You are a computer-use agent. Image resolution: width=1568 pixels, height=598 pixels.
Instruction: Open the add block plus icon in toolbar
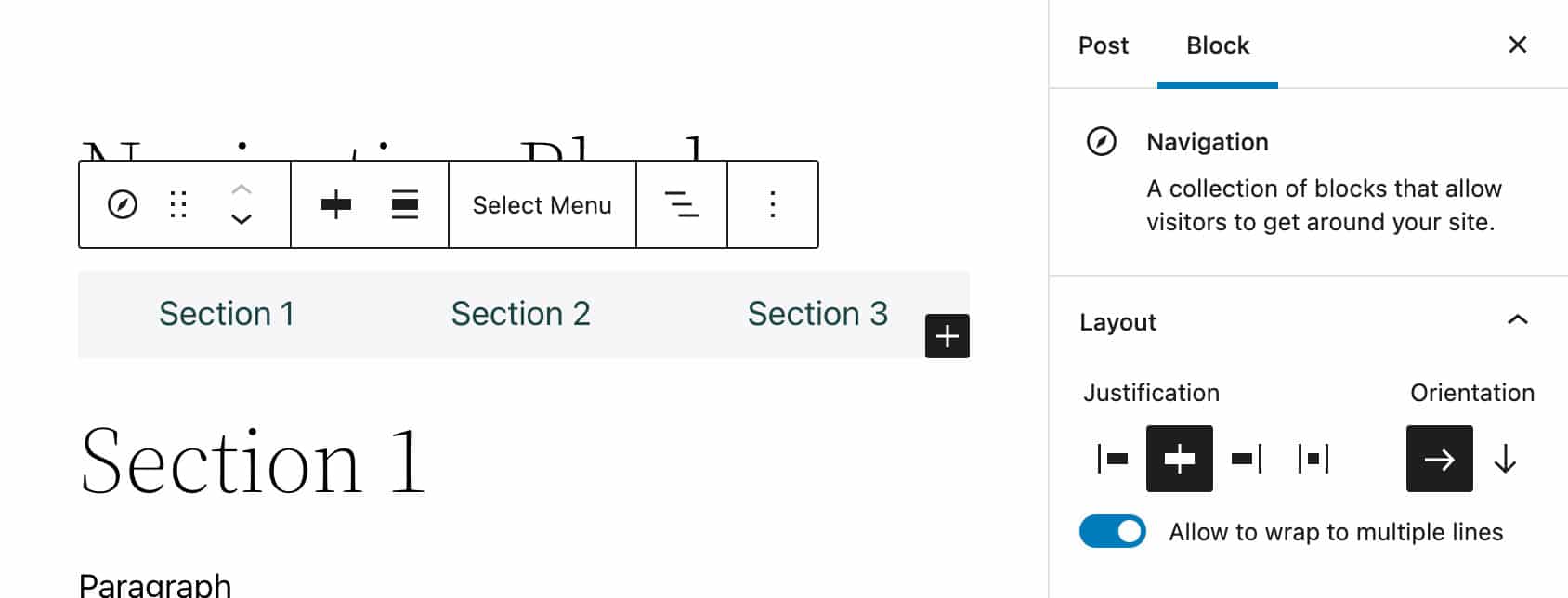(x=336, y=204)
